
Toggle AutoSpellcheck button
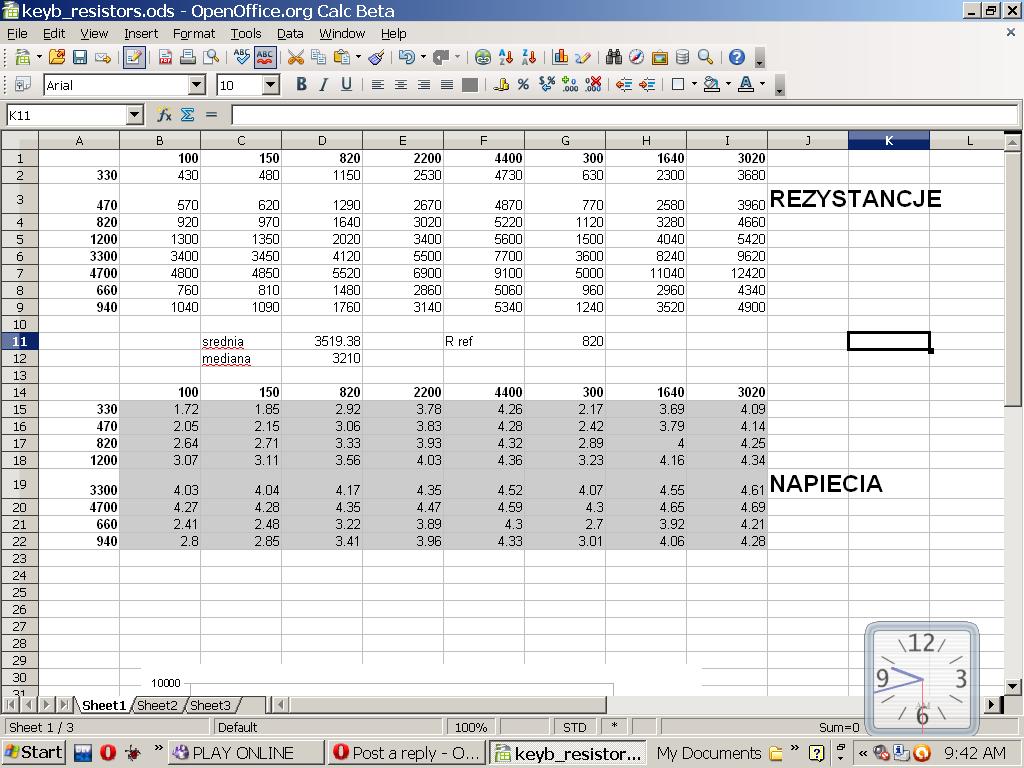click(x=265, y=58)
